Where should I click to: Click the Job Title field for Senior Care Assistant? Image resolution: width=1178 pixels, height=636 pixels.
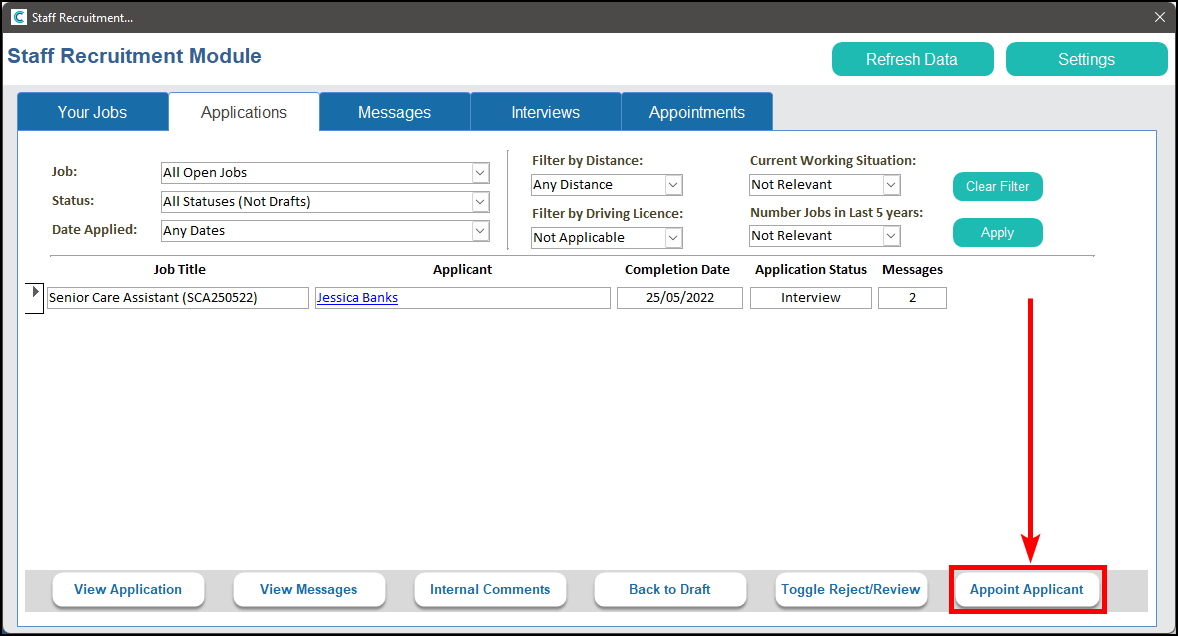point(177,298)
